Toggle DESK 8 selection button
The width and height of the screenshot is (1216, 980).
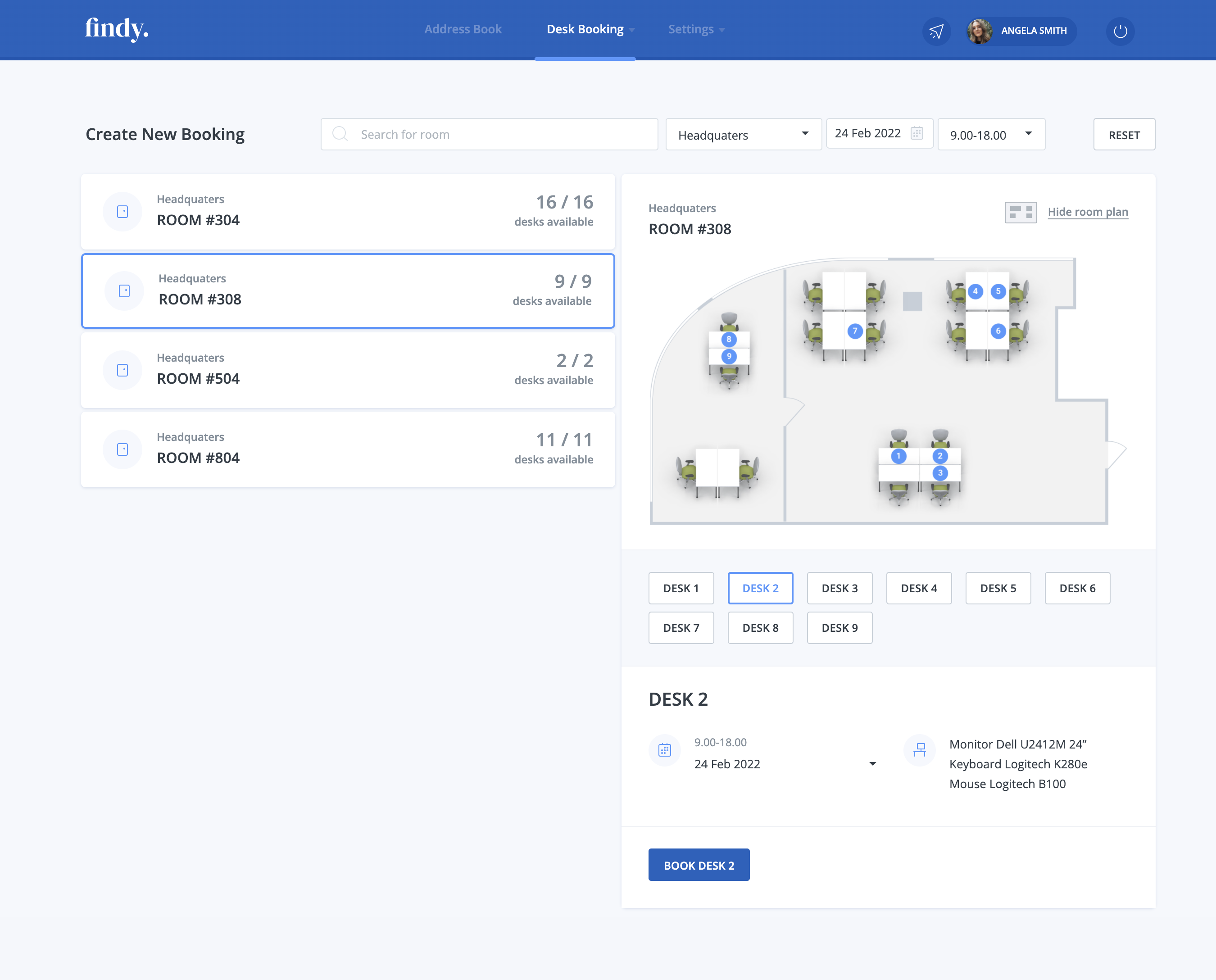pyautogui.click(x=760, y=628)
